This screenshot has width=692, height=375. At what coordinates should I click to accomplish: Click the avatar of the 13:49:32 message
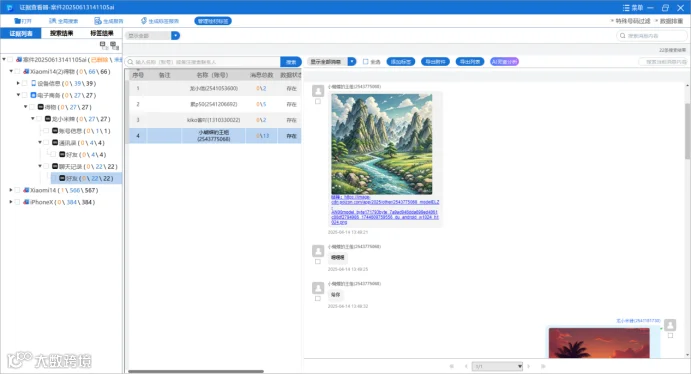[x=318, y=288]
